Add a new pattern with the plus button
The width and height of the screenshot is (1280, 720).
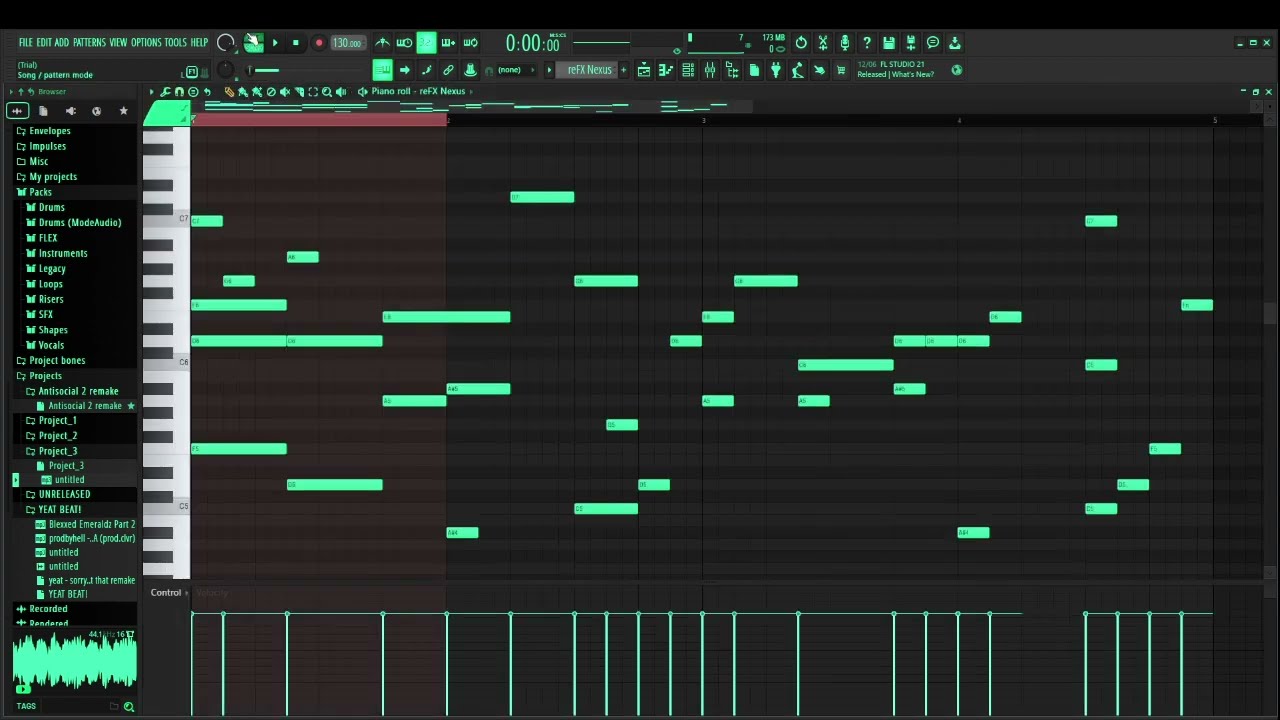click(624, 70)
